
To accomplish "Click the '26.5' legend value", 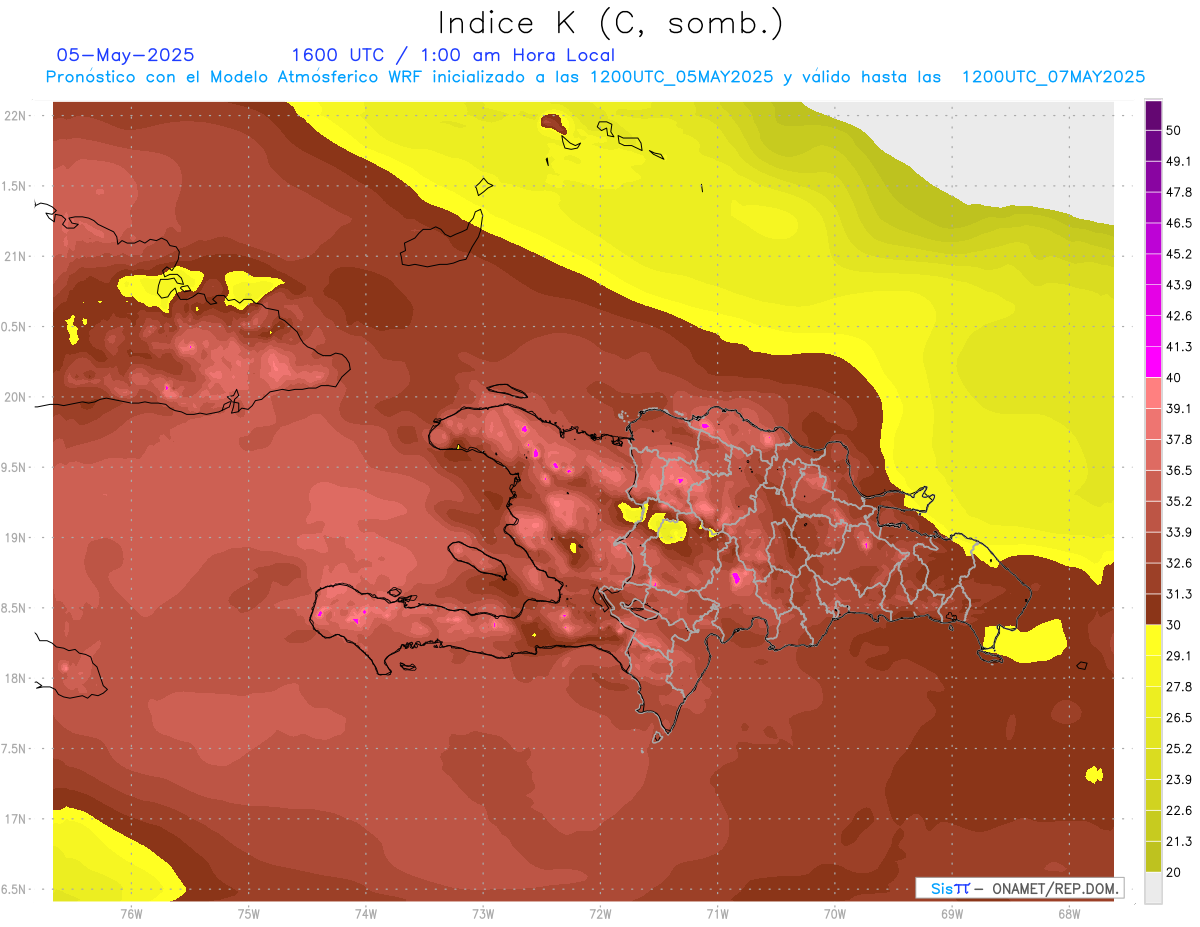I will click(1178, 718).
